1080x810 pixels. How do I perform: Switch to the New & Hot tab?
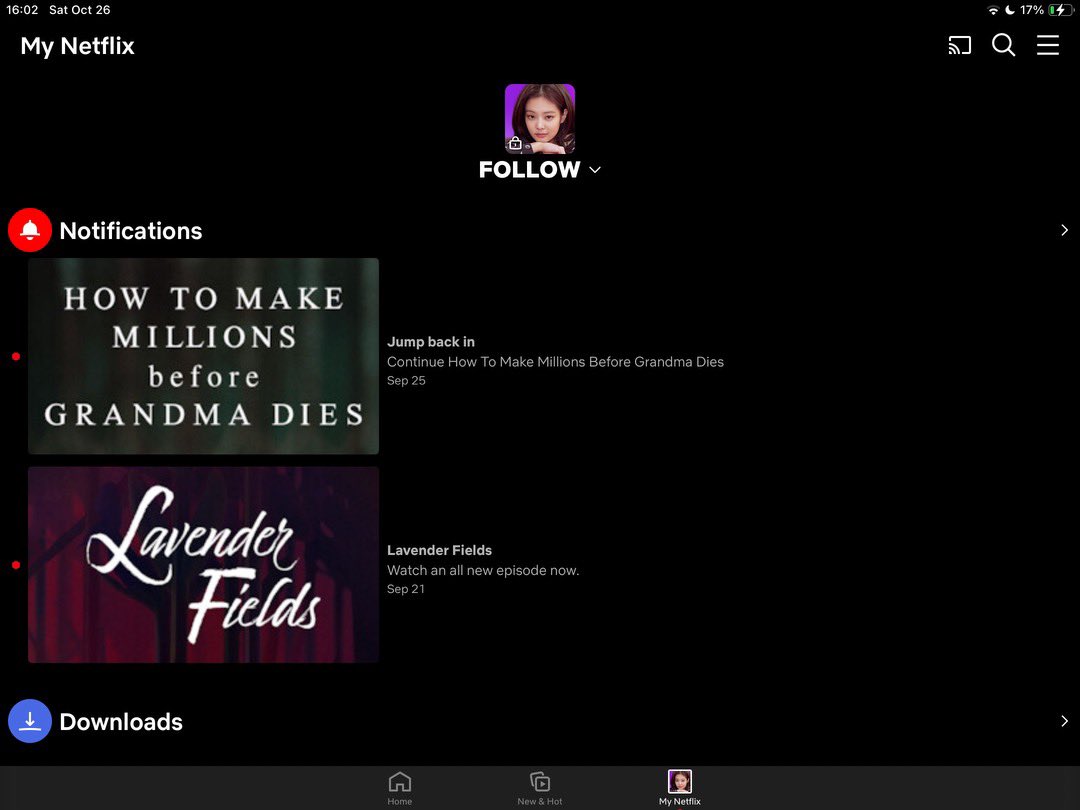tap(540, 788)
